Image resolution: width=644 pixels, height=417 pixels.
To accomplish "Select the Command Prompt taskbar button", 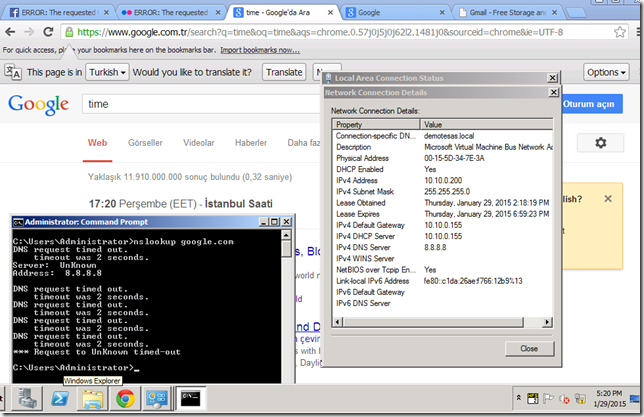I will tap(191, 399).
